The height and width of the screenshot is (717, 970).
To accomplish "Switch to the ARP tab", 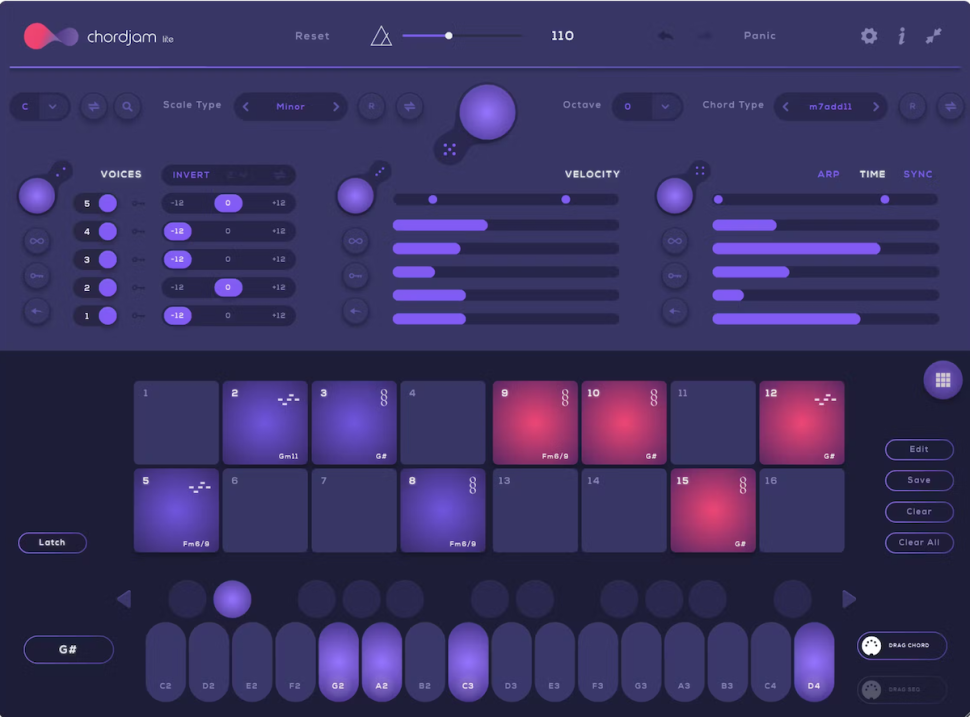I will pyautogui.click(x=828, y=173).
